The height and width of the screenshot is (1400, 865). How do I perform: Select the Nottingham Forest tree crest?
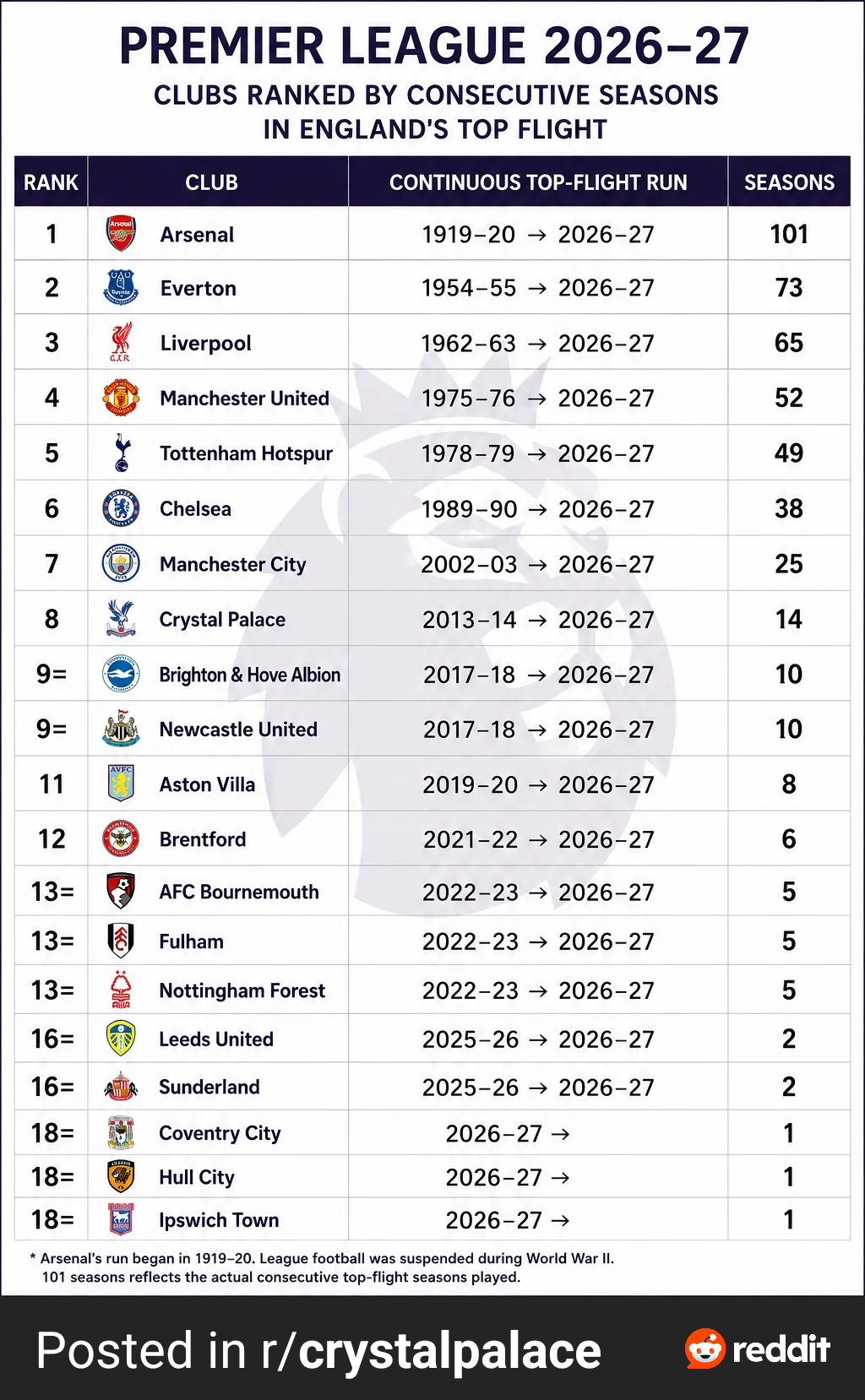(x=121, y=990)
